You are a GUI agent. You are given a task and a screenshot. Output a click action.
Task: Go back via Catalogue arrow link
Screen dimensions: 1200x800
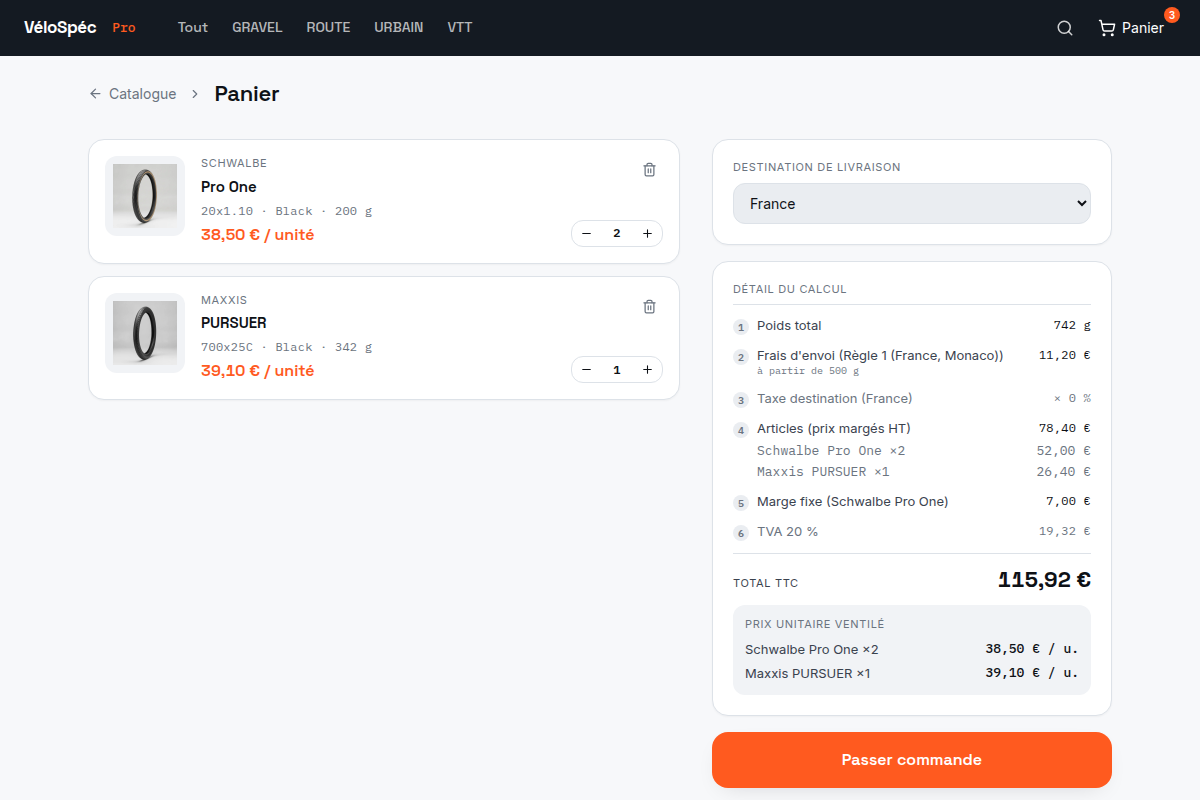tap(133, 94)
